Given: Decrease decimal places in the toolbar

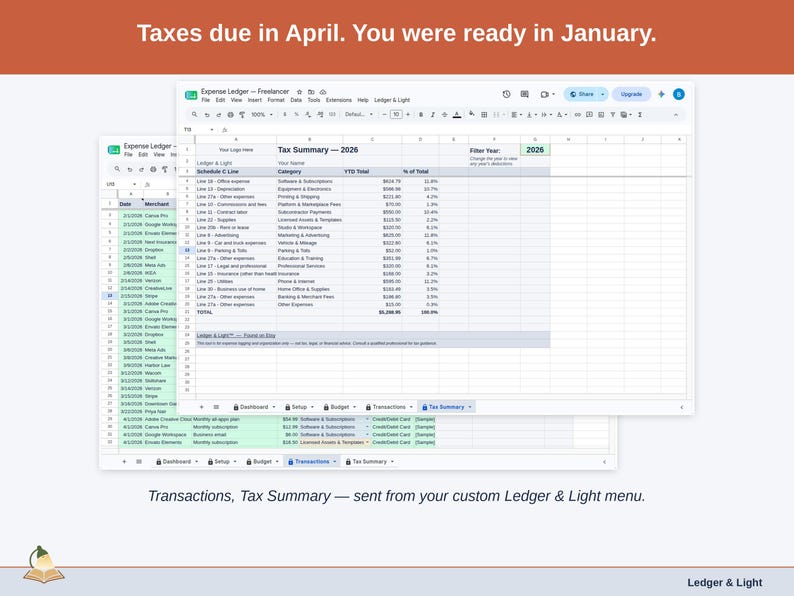Looking at the screenshot, I should [x=308, y=114].
